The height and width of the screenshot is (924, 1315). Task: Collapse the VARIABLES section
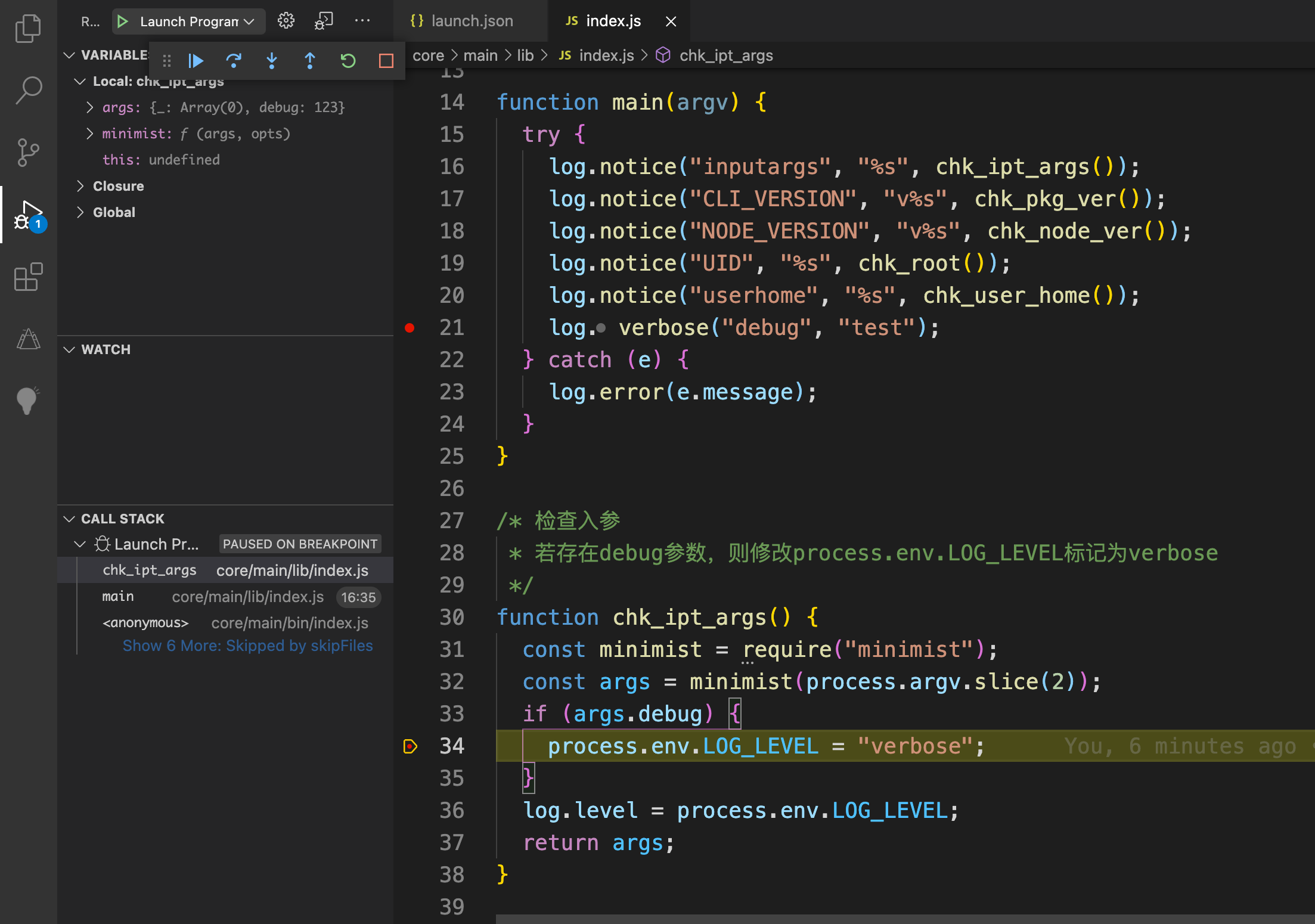pyautogui.click(x=69, y=55)
